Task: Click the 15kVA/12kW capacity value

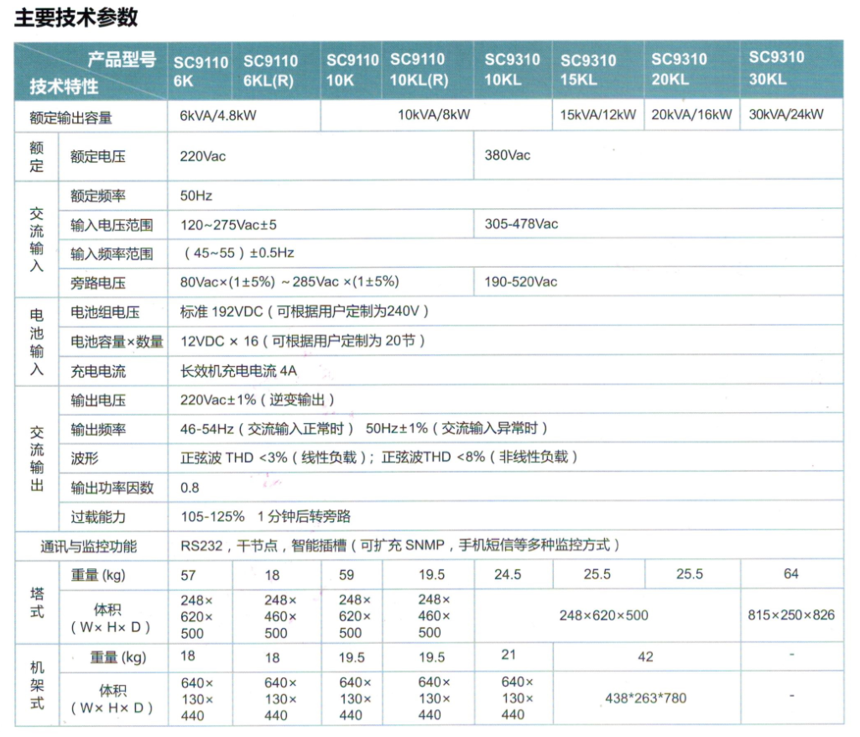Action: coord(598,115)
